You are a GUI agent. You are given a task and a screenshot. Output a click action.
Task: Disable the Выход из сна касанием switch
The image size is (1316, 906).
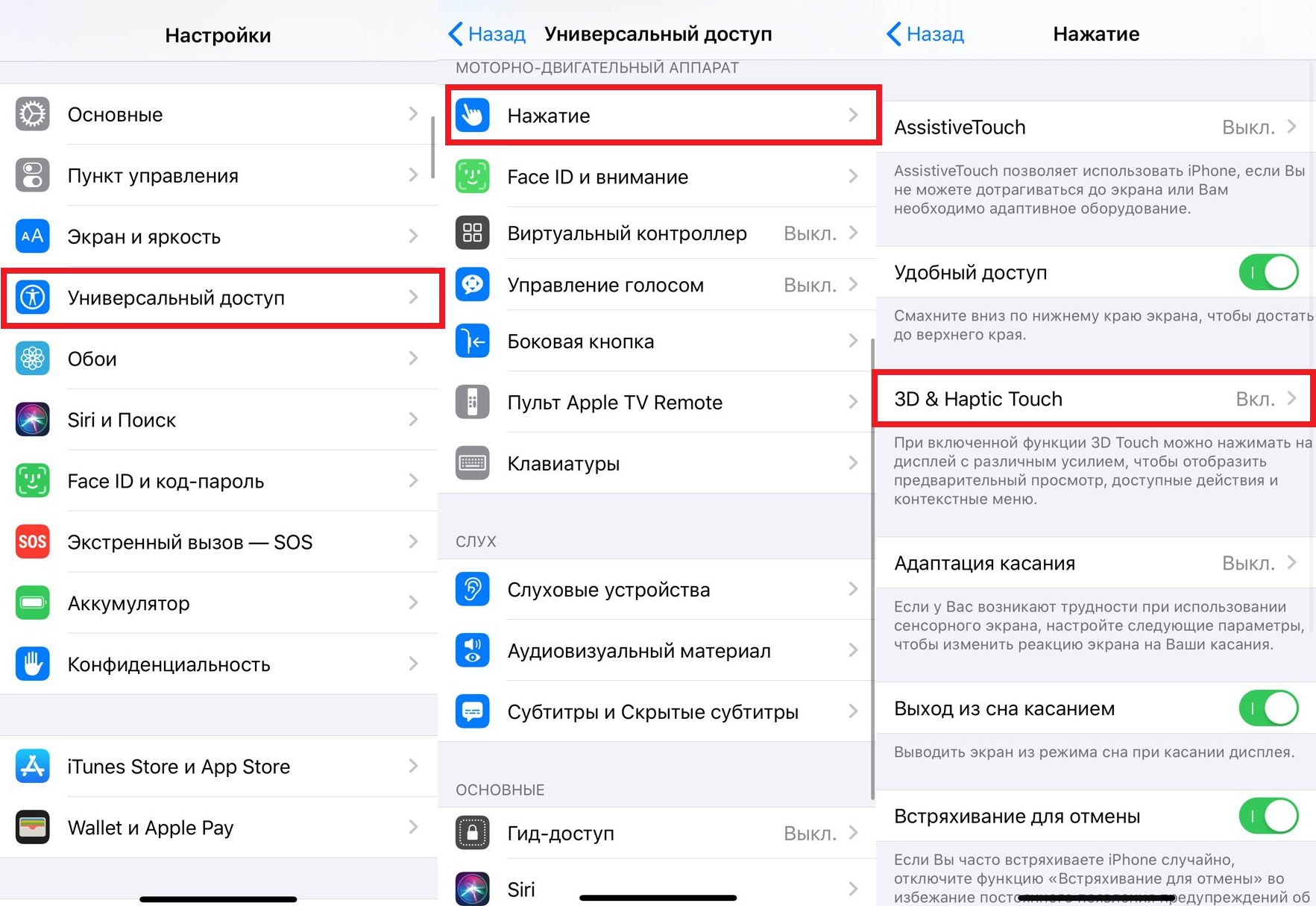coord(1268,708)
